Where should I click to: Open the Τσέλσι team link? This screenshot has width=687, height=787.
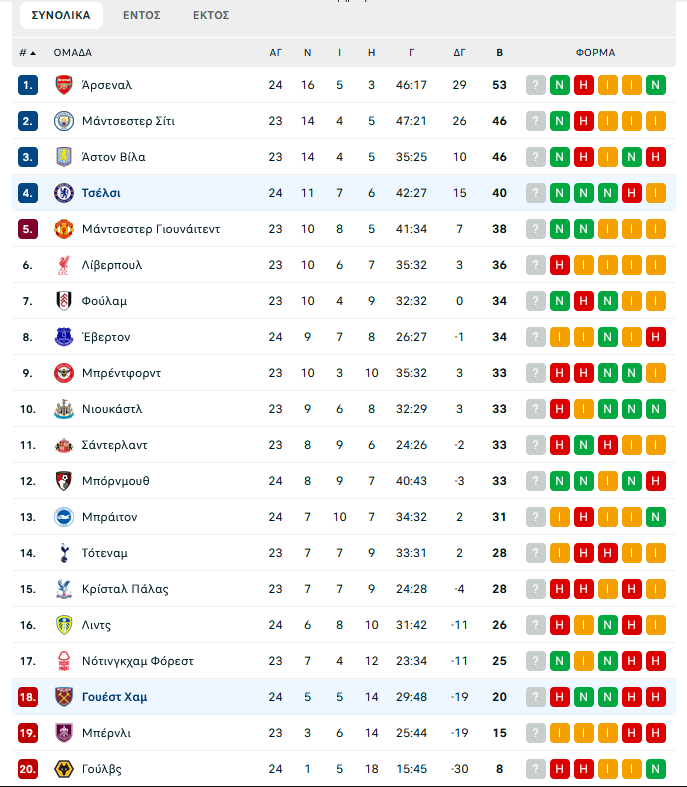[x=101, y=193]
